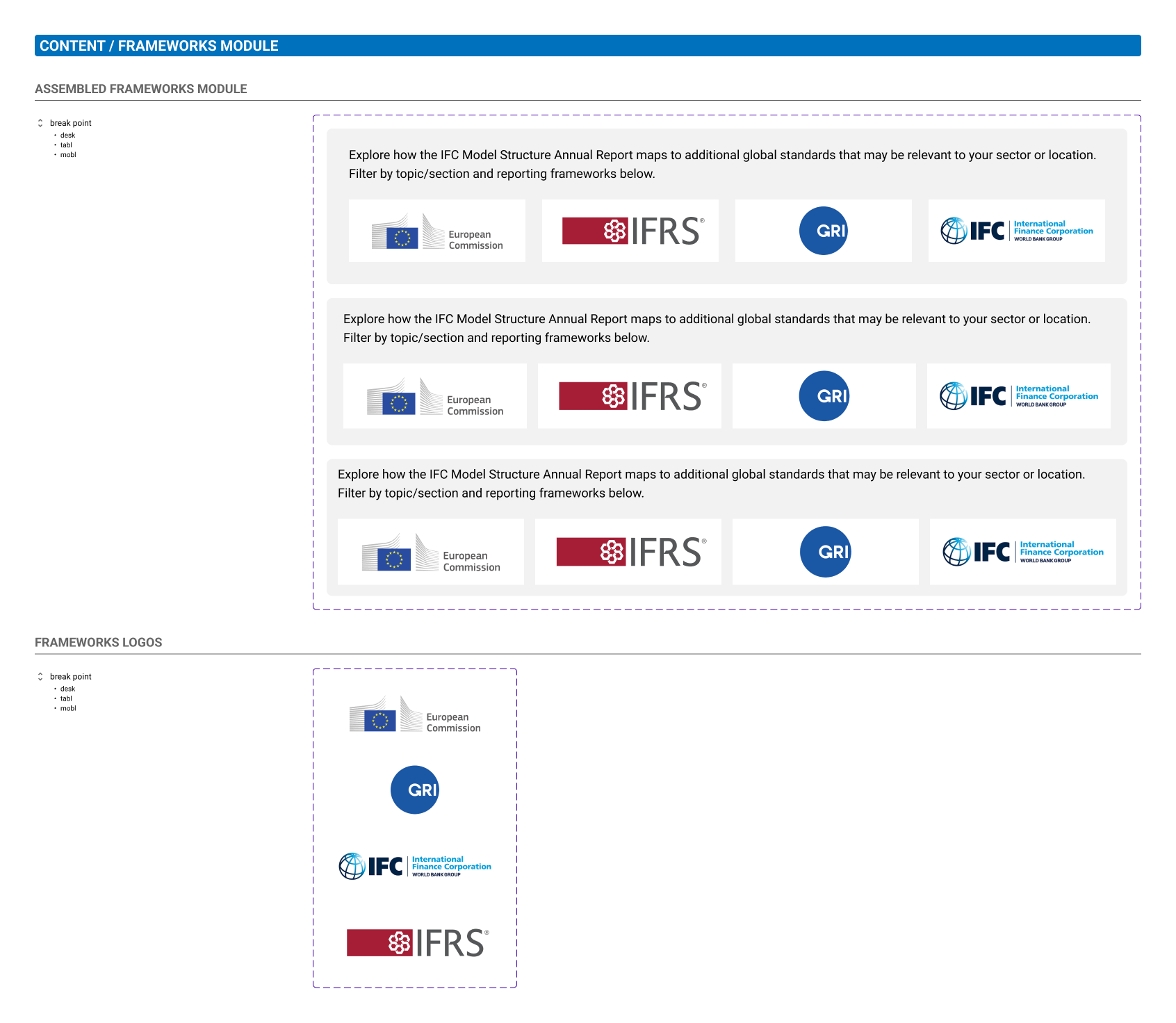
Task: Click IFRS logo card in the first assembled module
Action: (x=630, y=231)
